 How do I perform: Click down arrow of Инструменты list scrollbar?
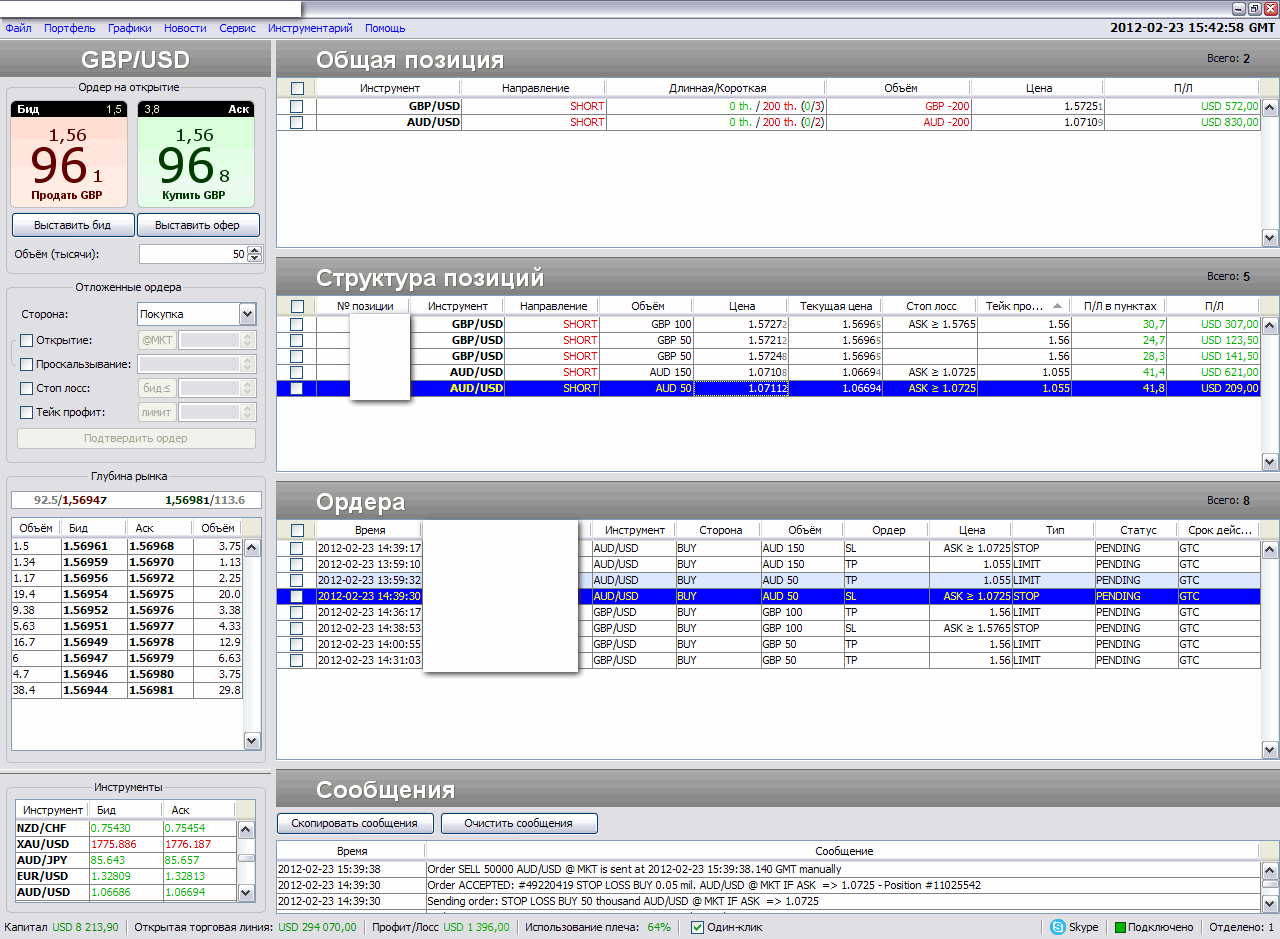point(245,891)
